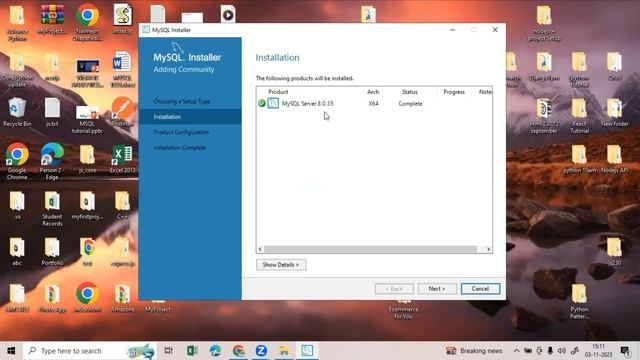Viewport: 640px width, 360px height.
Task: Select the Installation Complete step
Action: pos(180,148)
